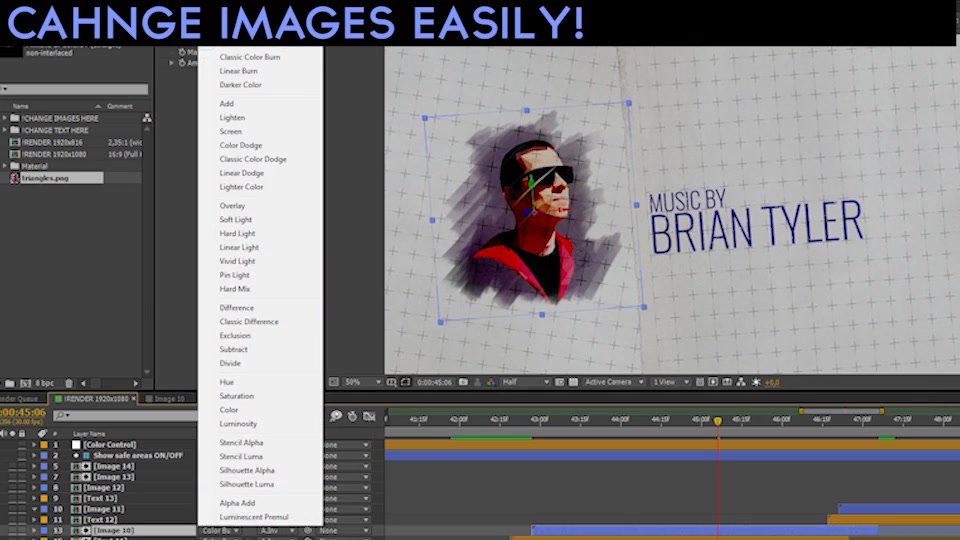Click the audio speaker column header icon
The height and width of the screenshot is (540, 960).
4,433
